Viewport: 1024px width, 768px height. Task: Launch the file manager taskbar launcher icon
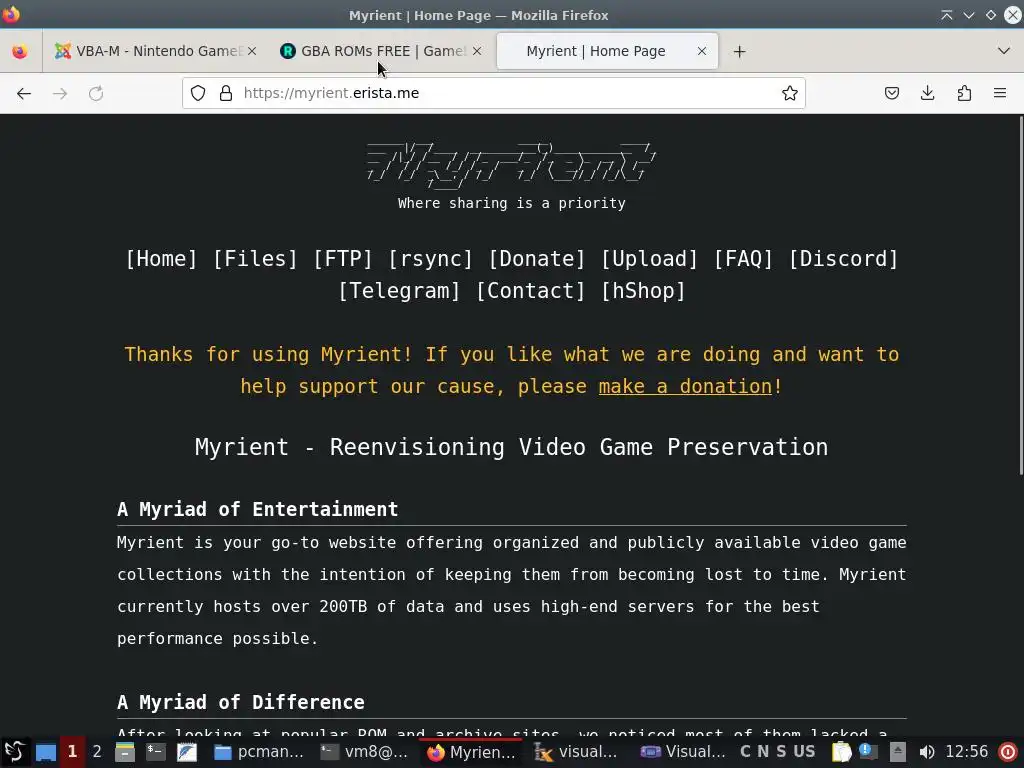point(125,752)
